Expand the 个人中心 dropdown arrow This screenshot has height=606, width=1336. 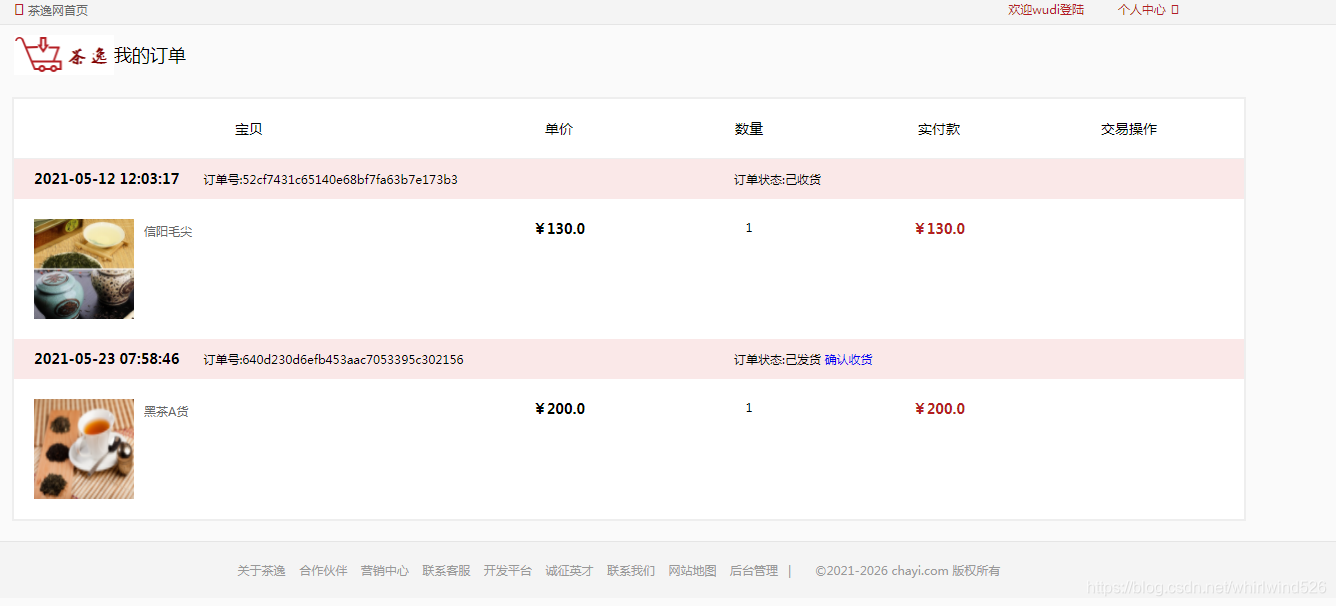pyautogui.click(x=1175, y=10)
